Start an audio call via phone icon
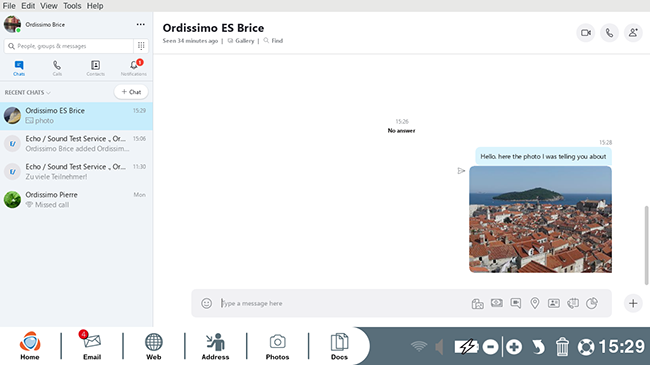 pyautogui.click(x=609, y=33)
